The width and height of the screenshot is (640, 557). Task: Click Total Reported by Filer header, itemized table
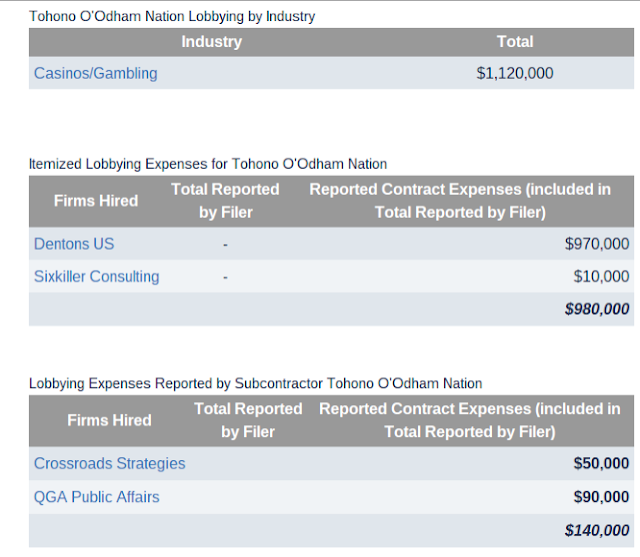225,201
